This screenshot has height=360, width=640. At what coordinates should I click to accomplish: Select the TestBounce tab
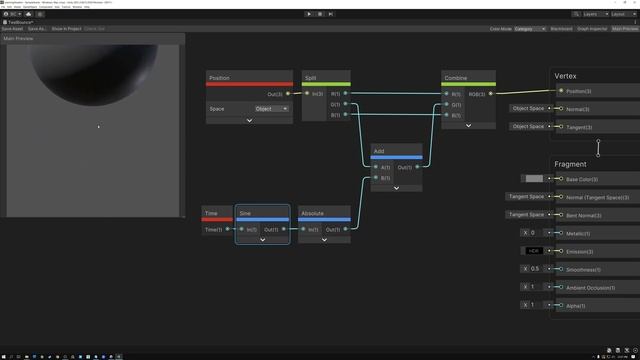[x=18, y=22]
